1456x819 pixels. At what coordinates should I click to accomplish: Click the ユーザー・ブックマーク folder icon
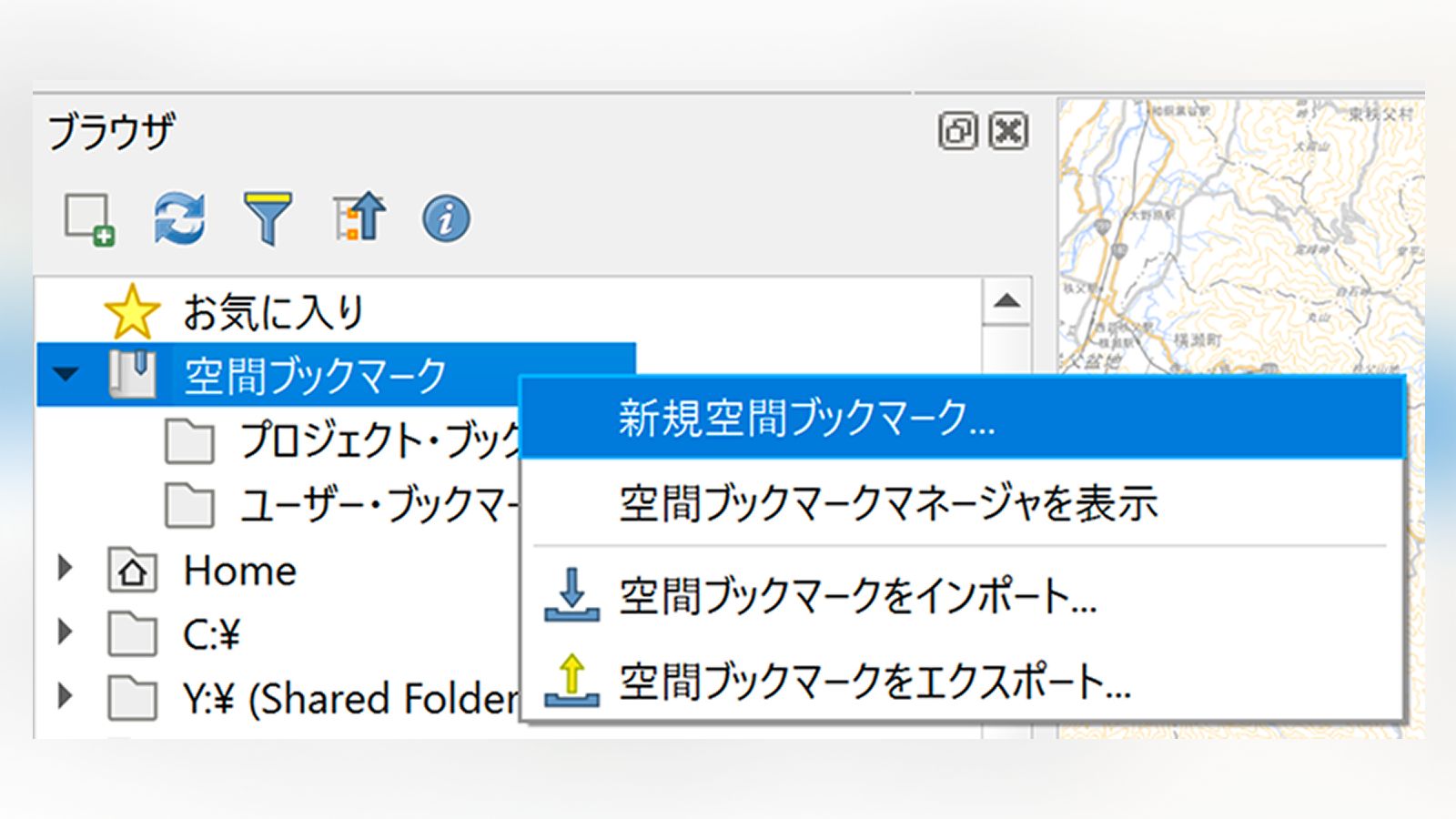coord(190,505)
